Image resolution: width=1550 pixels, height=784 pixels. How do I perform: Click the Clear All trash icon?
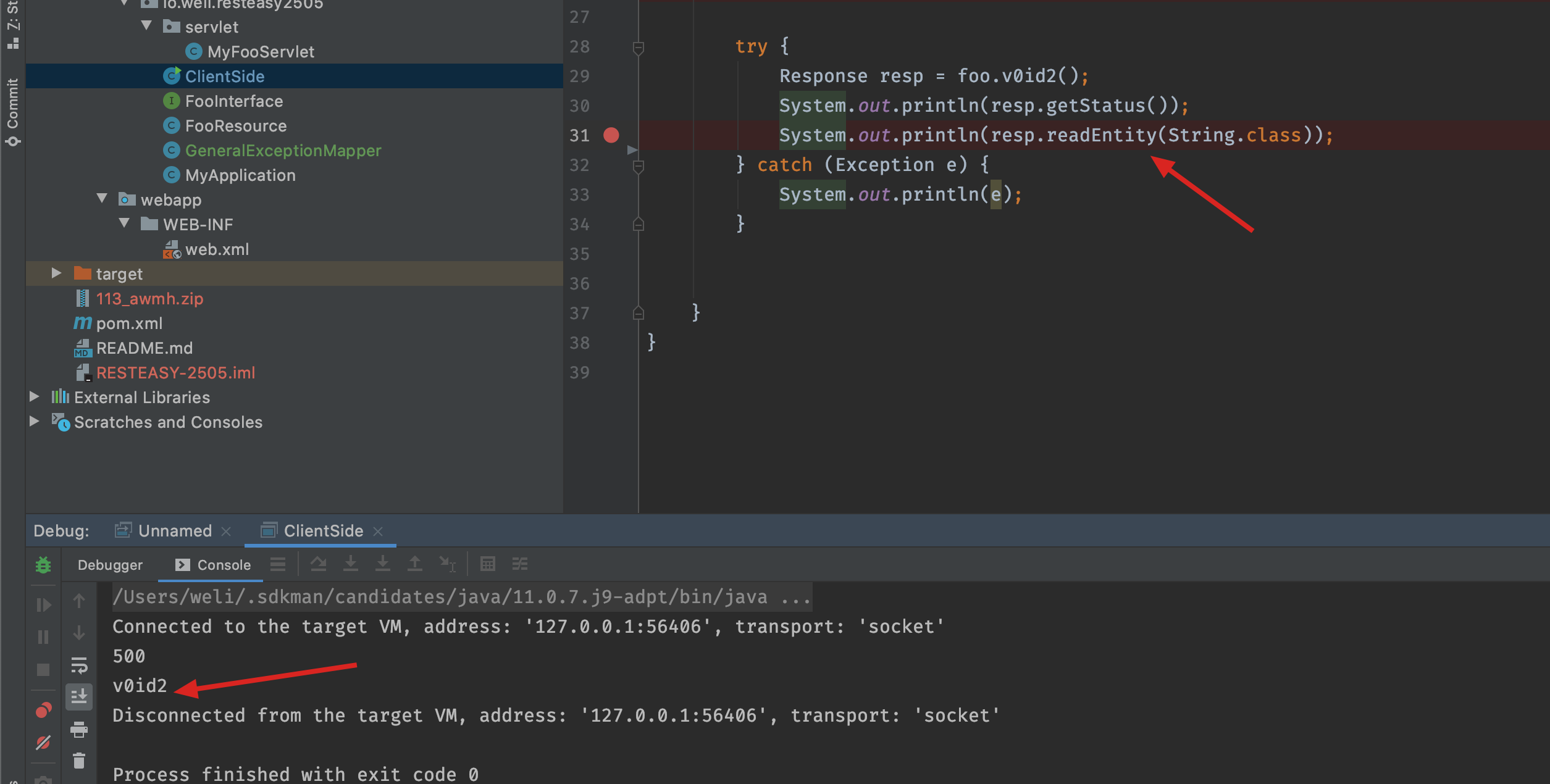tap(79, 761)
